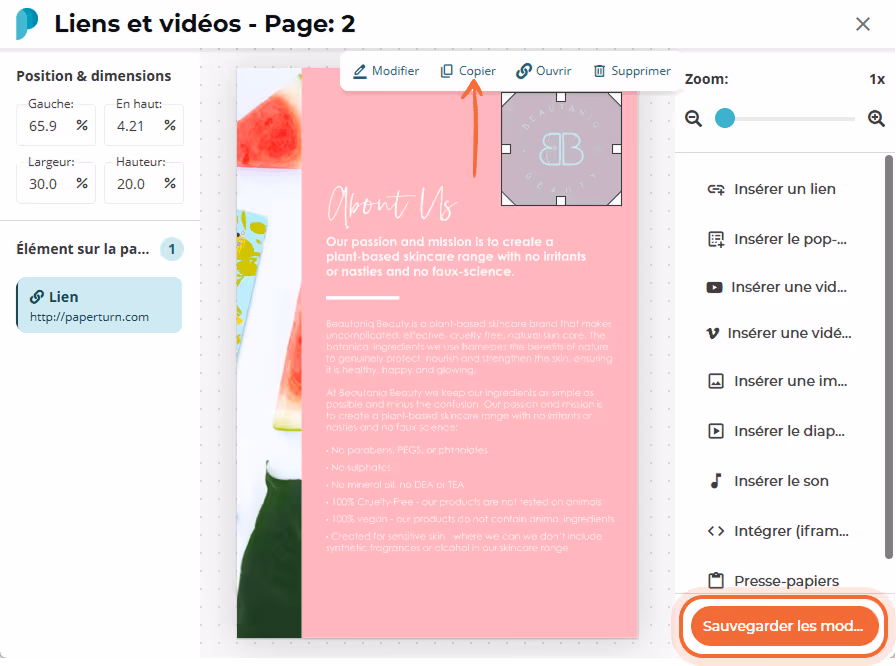Click the element count badge 1

click(x=171, y=249)
